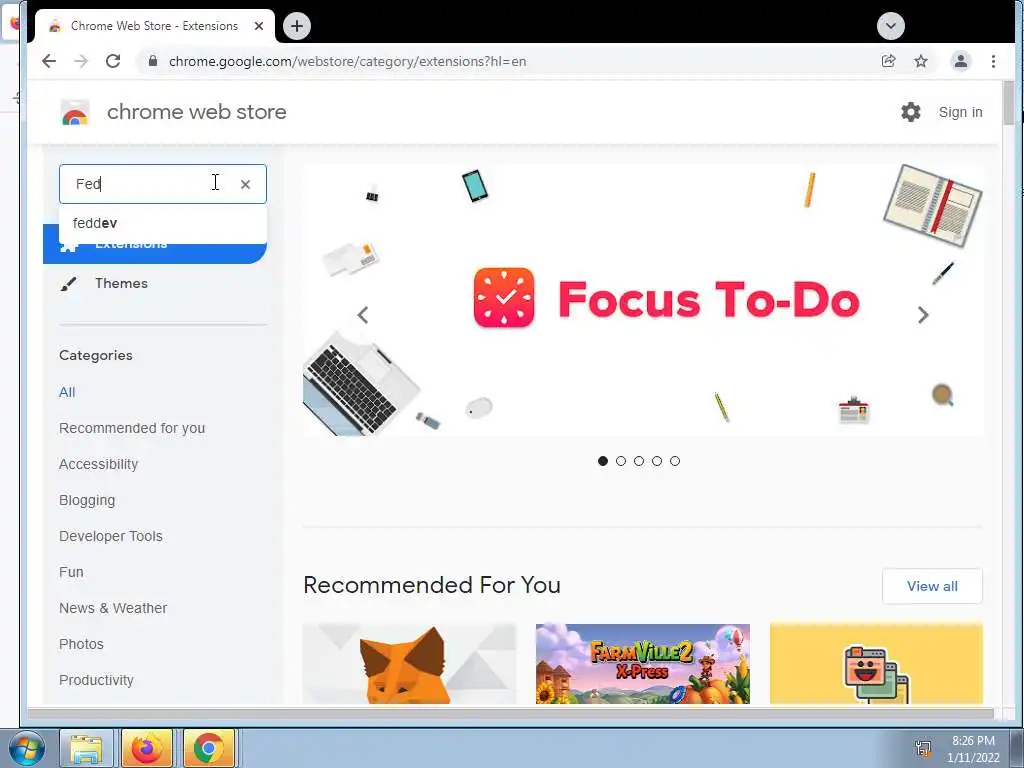
Task: Open the Blogging category
Action: [x=87, y=500]
